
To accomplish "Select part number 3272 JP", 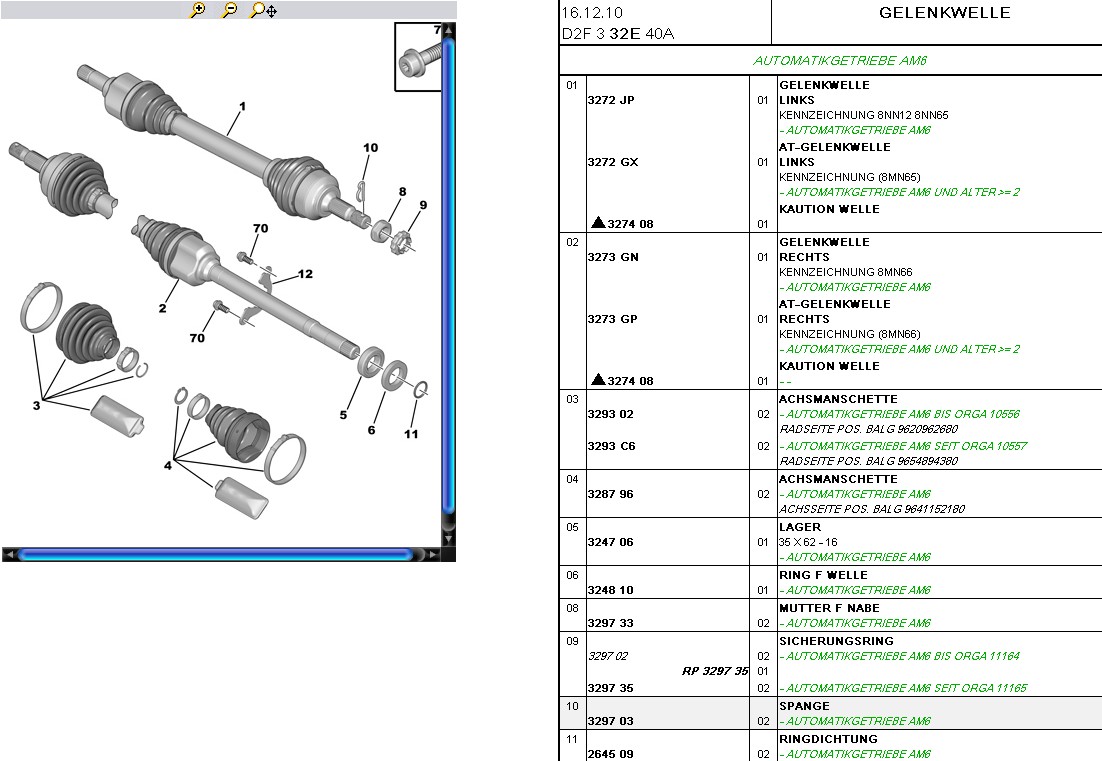I will 610,100.
